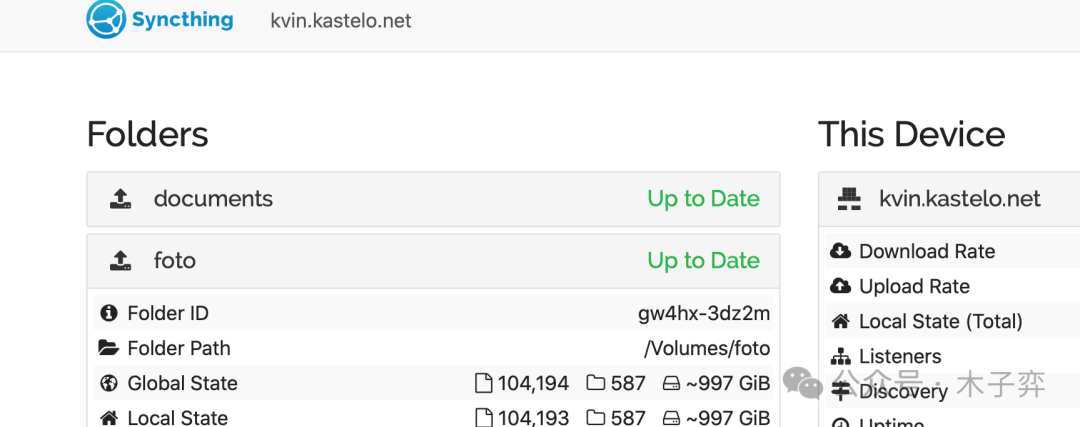Click the Listeners network icon

(840, 357)
